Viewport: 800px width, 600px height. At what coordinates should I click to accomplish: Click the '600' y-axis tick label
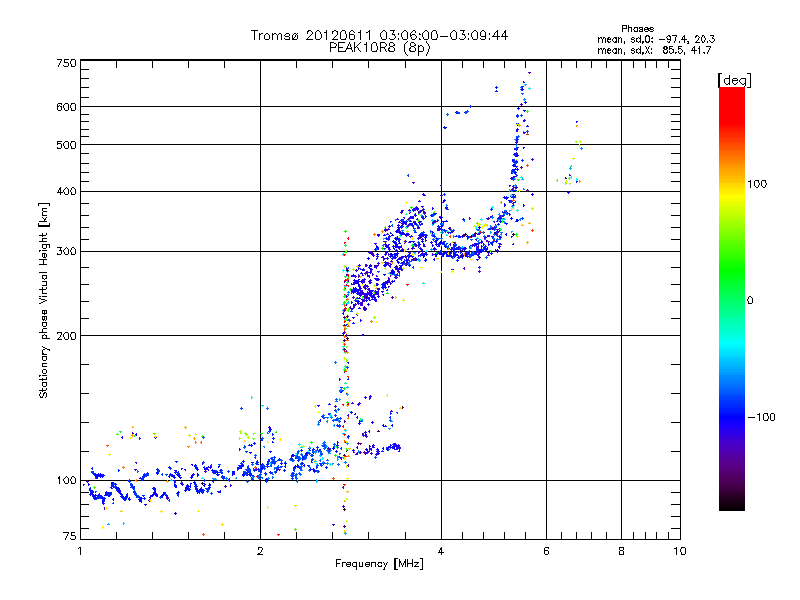(x=66, y=107)
